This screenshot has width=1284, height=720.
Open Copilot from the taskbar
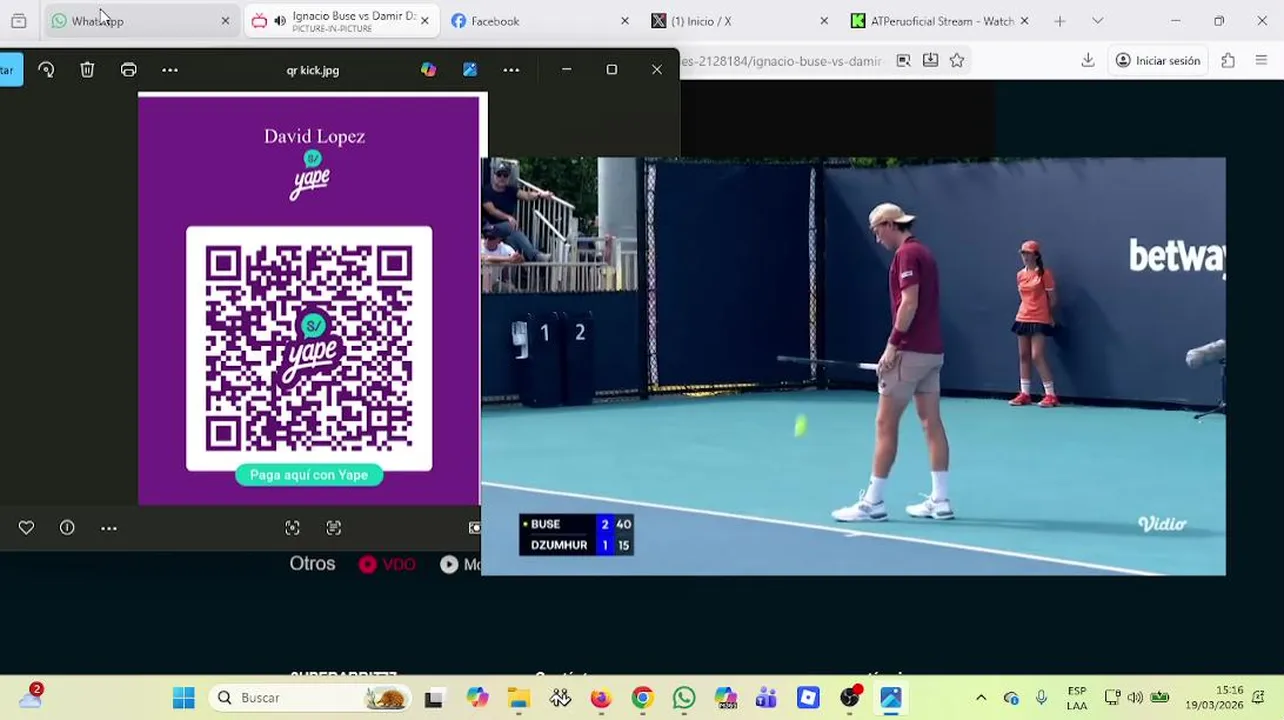coord(477,698)
